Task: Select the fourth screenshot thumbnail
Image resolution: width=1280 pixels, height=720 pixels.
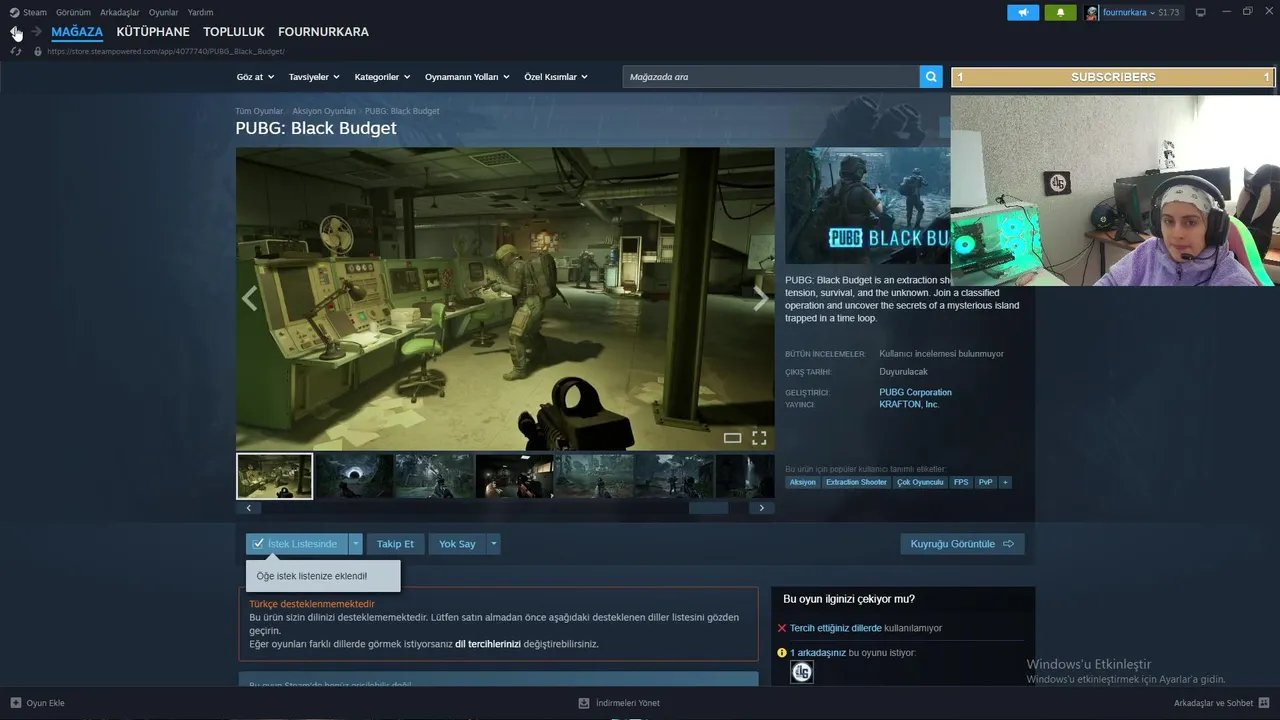Action: pos(514,476)
